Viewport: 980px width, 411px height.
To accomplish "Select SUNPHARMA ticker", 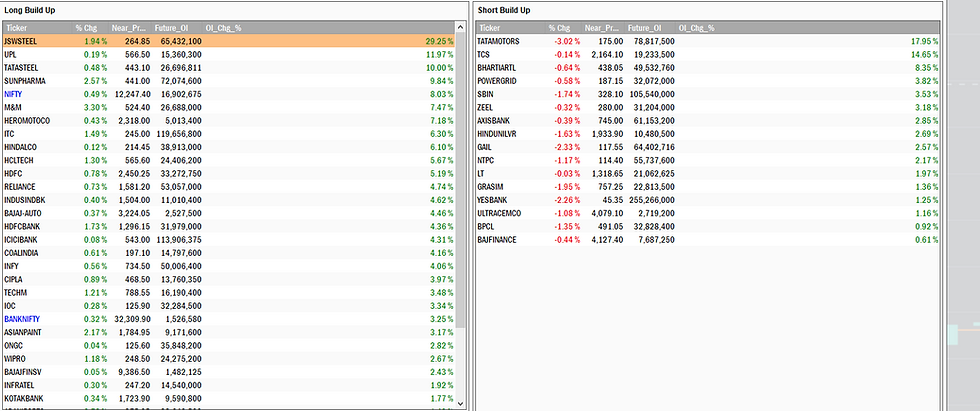I will click(x=24, y=81).
